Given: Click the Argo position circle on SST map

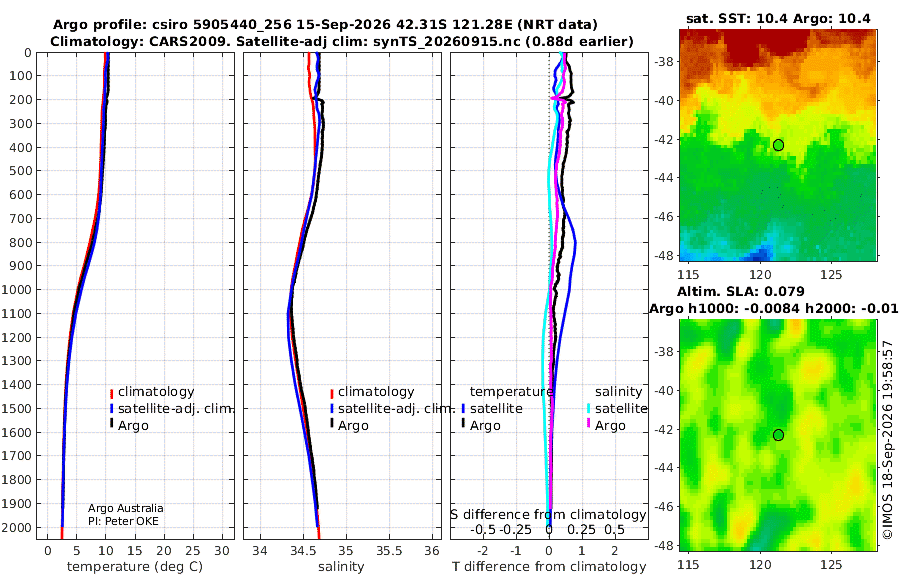Looking at the screenshot, I should [x=778, y=145].
